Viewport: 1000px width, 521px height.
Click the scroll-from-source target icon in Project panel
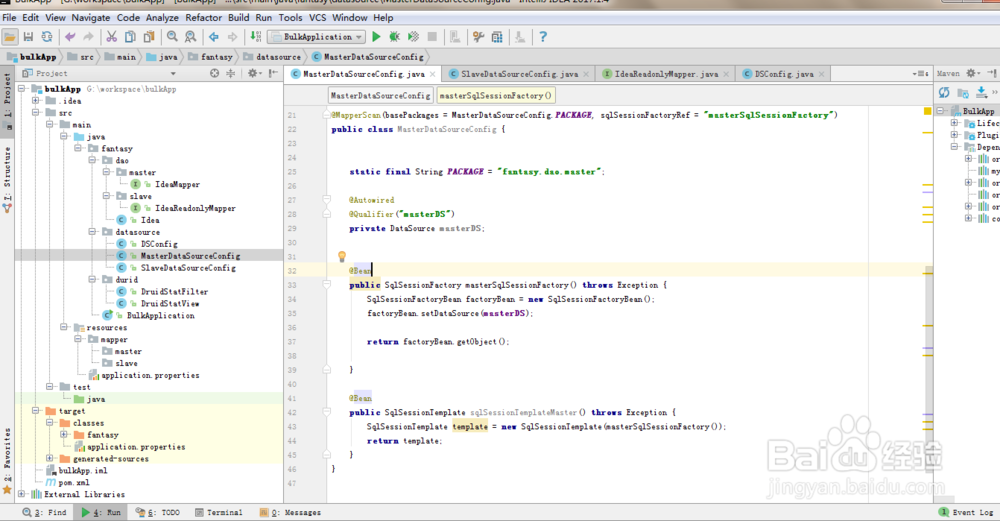pos(214,73)
